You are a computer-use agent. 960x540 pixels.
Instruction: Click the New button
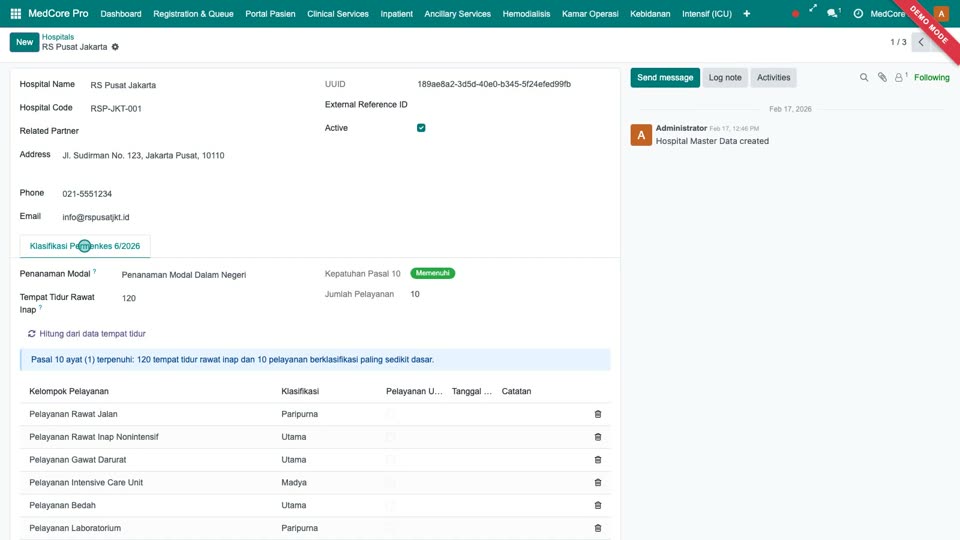tap(24, 42)
